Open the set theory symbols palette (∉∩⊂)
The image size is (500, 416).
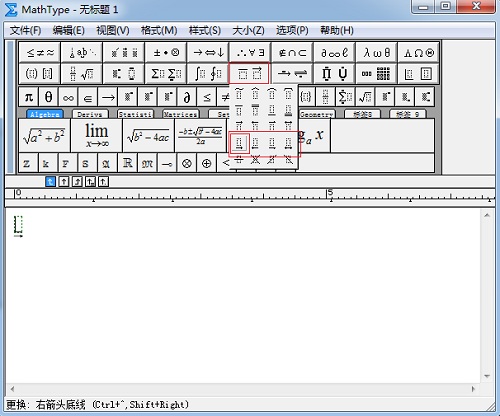coord(292,52)
